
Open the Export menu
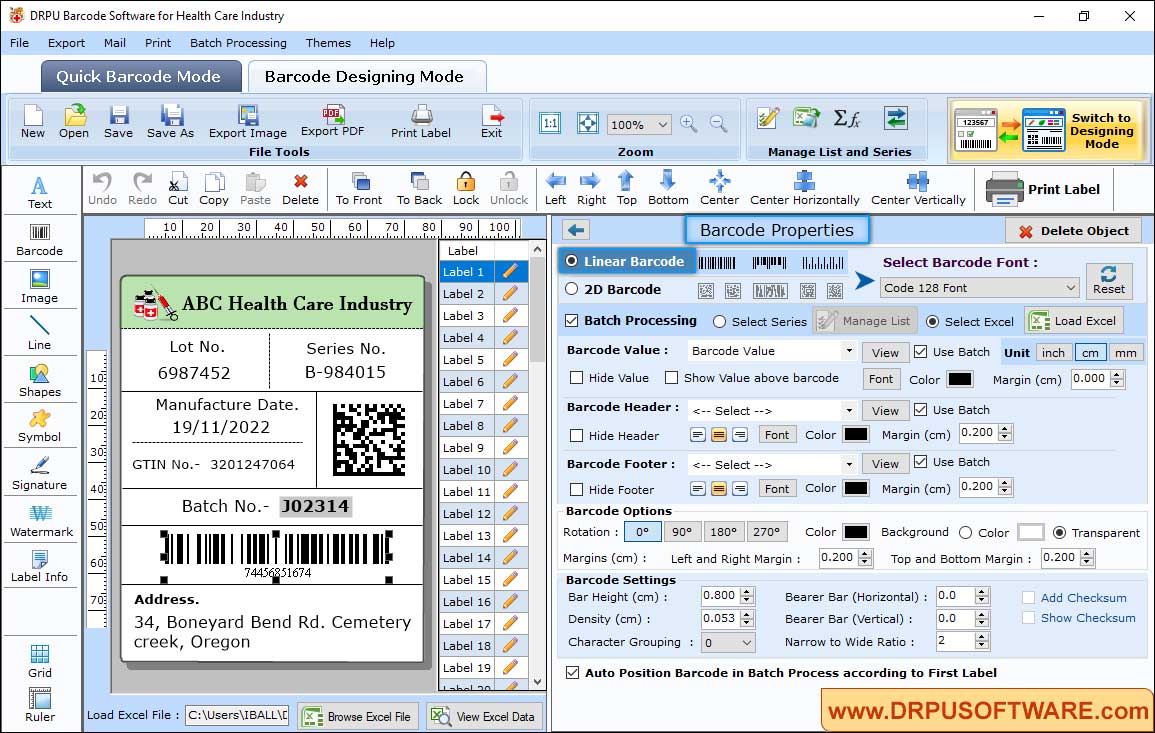[66, 43]
